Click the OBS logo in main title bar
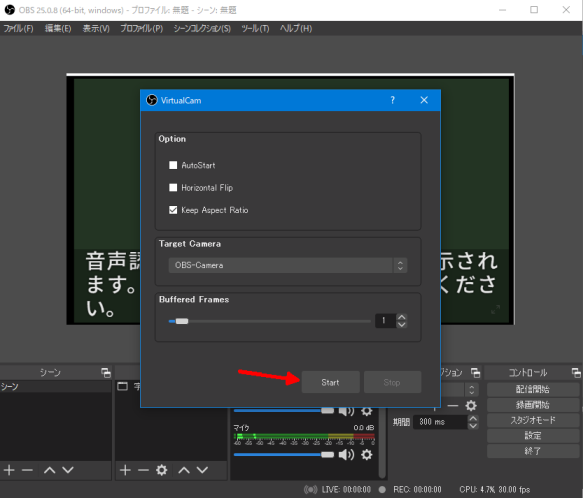Image resolution: width=583 pixels, height=498 pixels. click(9, 10)
